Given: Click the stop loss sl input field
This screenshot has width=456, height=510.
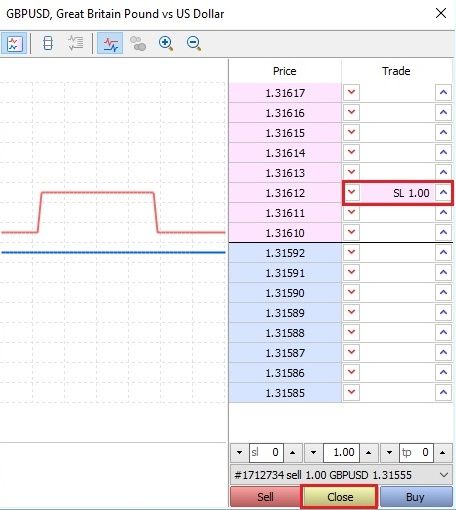Looking at the screenshot, I should pos(266,452).
